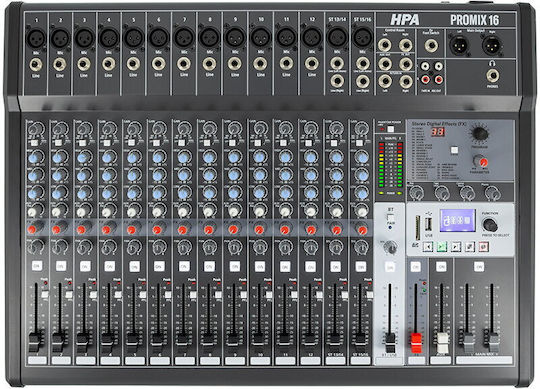Image resolution: width=540 pixels, height=389 pixels.
Task: Tap the green play button on media player
Action: (442, 246)
